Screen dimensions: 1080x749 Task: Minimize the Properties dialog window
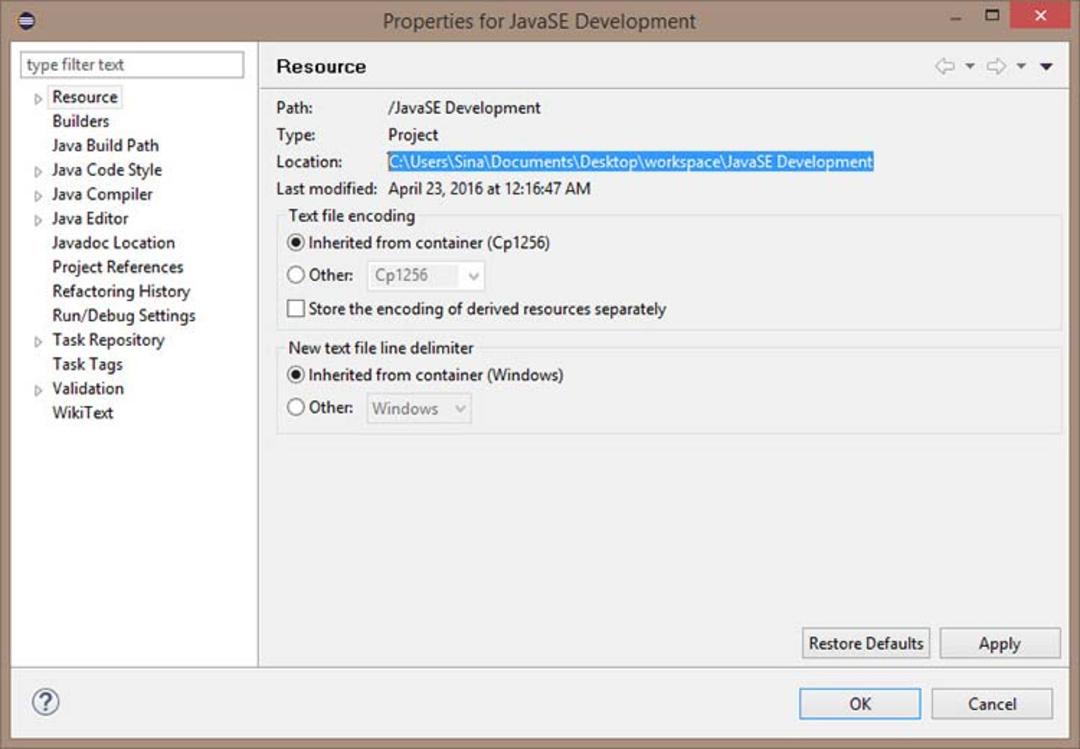pos(956,18)
